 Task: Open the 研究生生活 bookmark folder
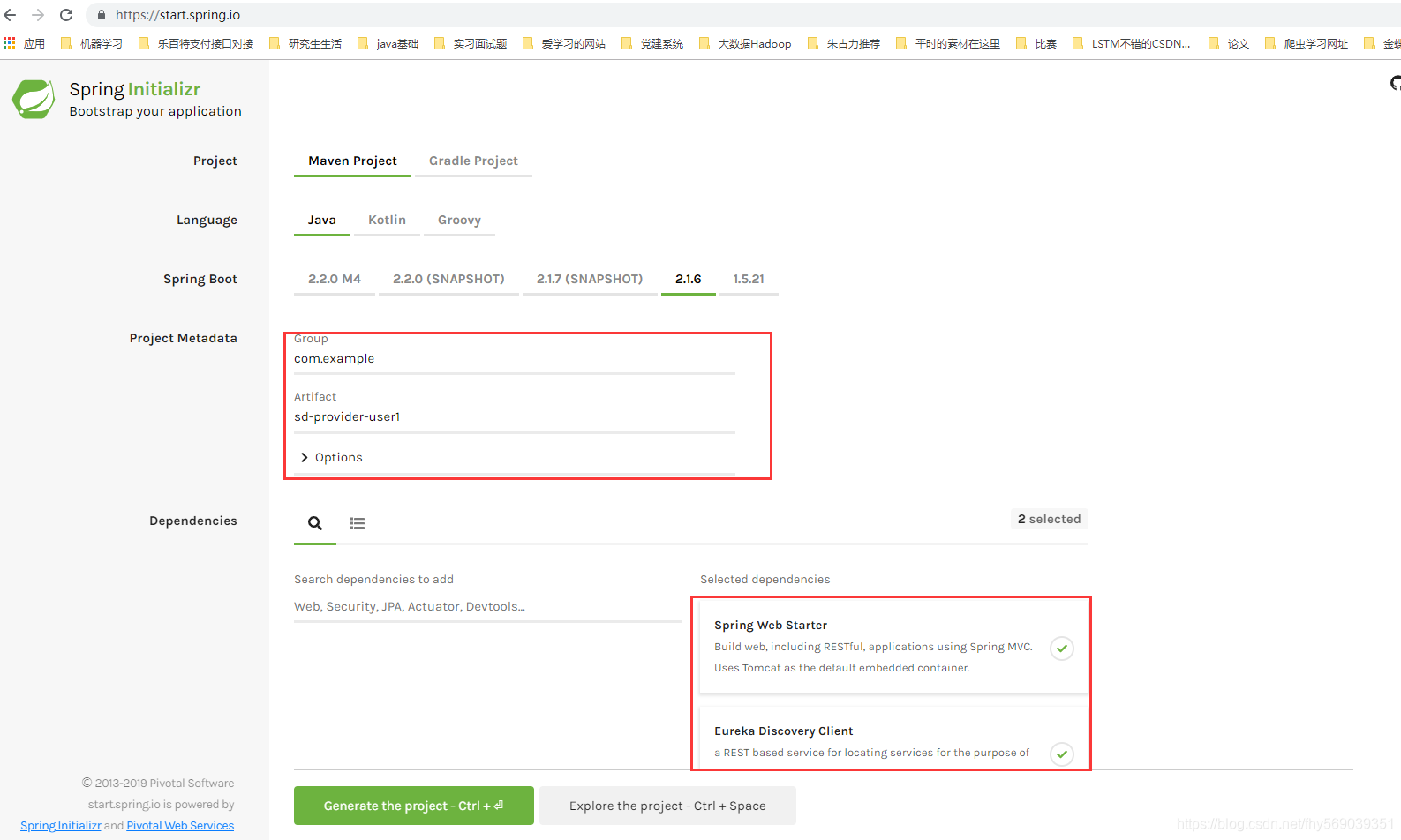tap(306, 43)
